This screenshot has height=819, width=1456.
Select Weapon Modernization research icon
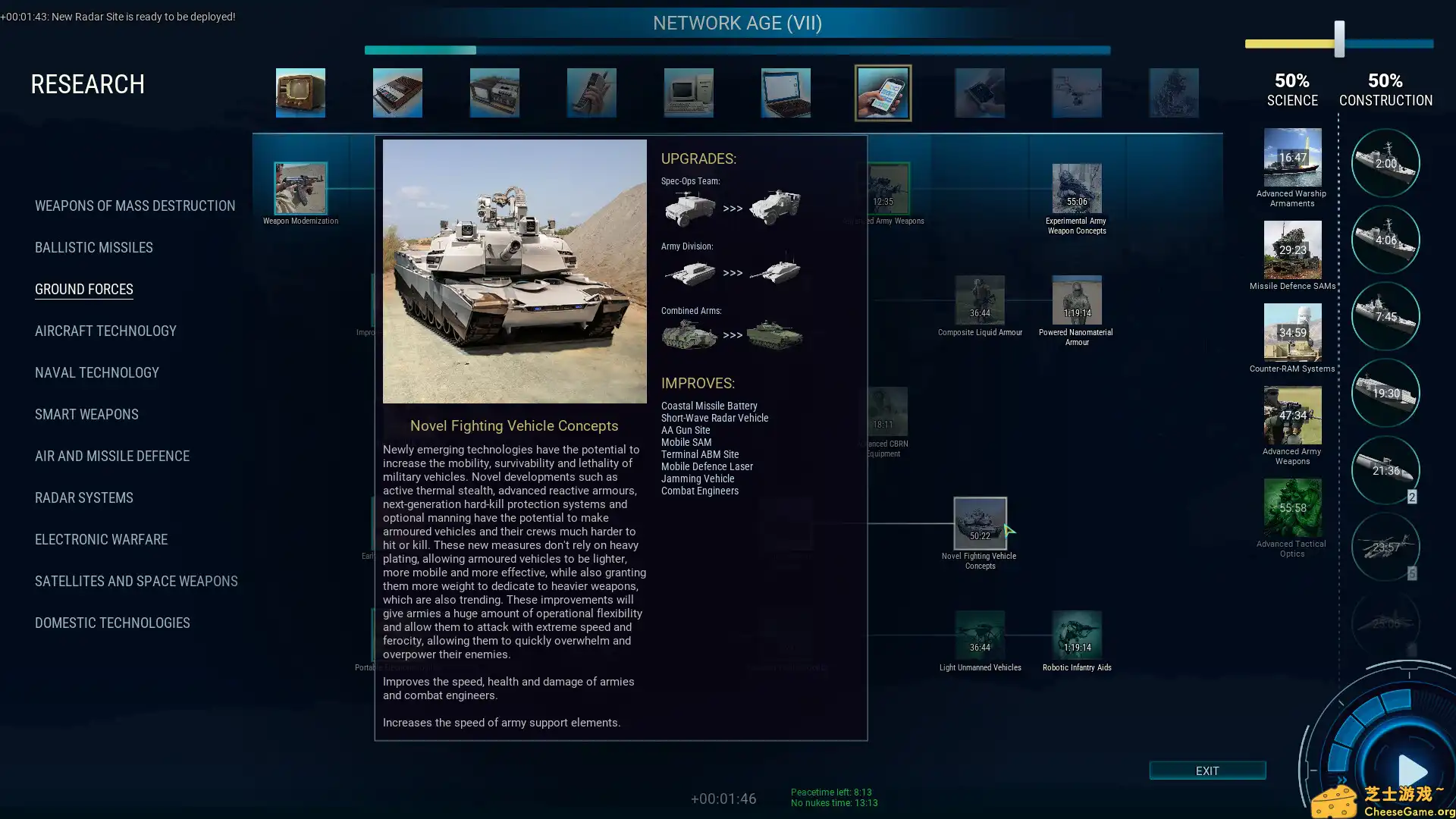(300, 188)
